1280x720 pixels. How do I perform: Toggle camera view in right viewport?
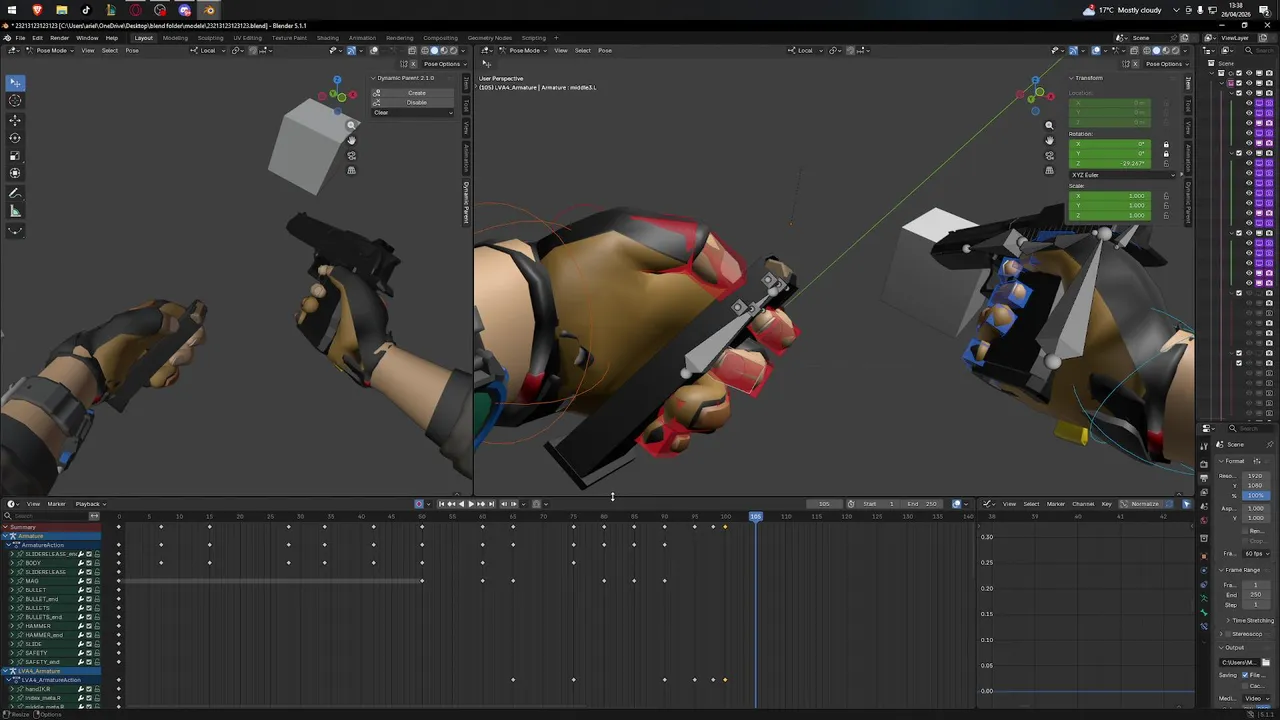1049,156
